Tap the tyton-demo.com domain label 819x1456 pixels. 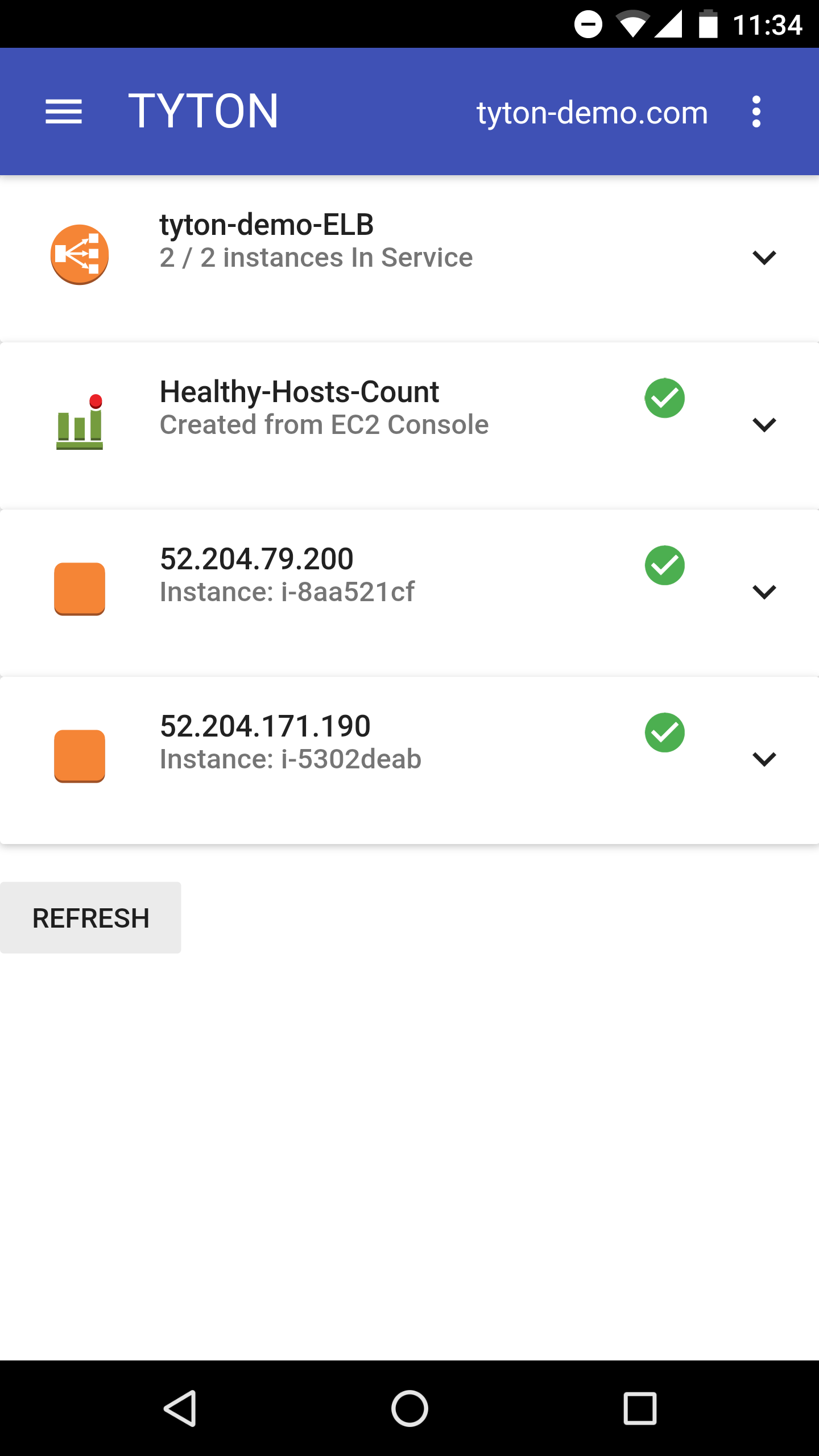[x=592, y=113]
